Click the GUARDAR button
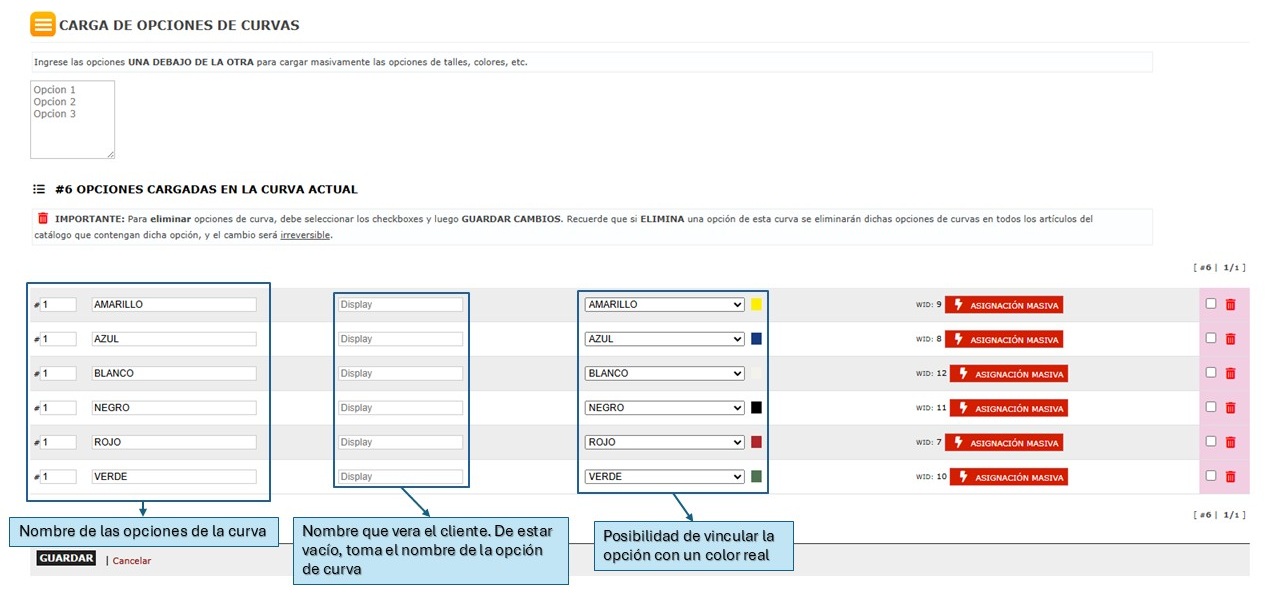Viewport: 1272px width, 598px height. pyautogui.click(x=66, y=559)
